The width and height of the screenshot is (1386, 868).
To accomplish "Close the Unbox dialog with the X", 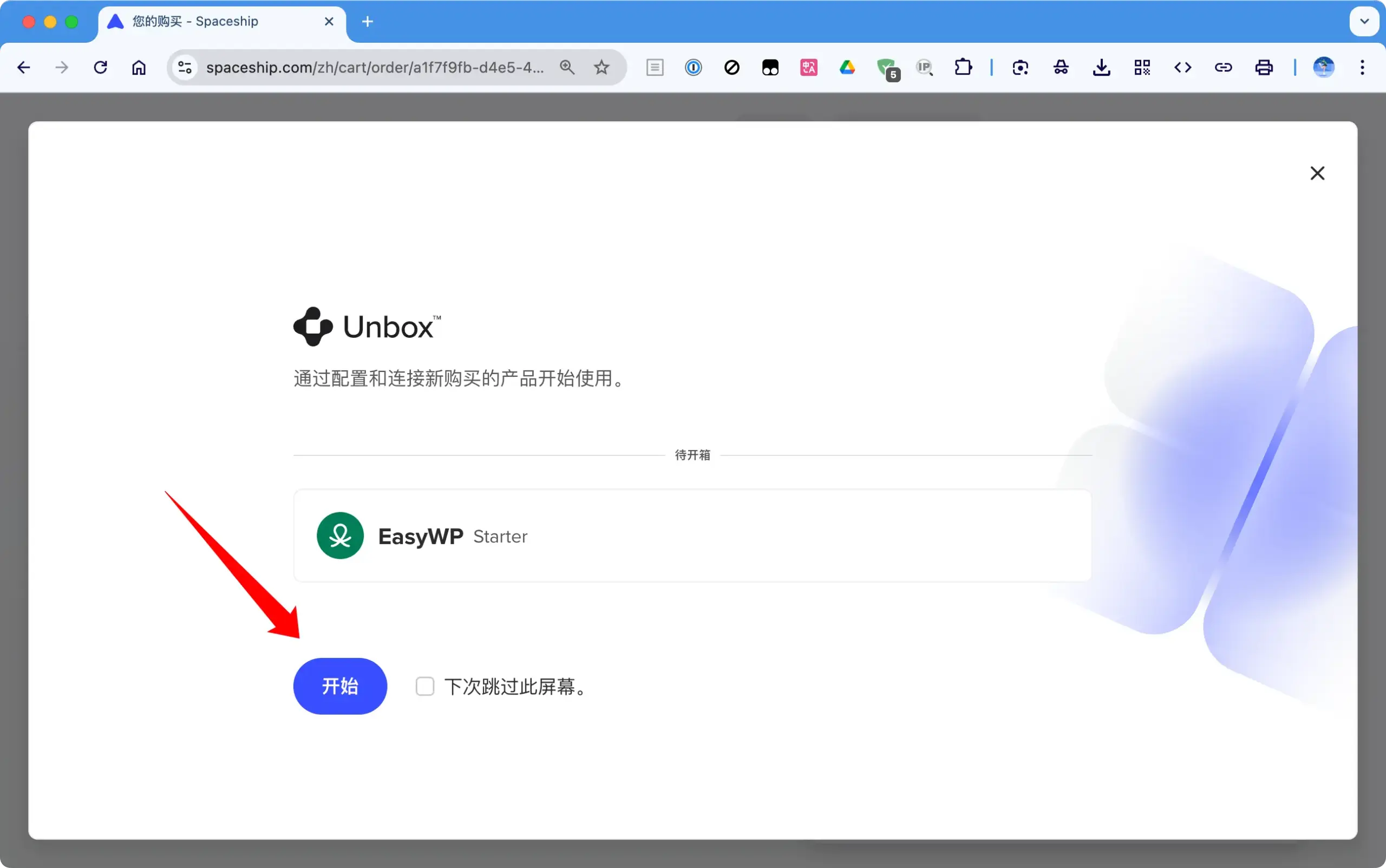I will click(1317, 173).
